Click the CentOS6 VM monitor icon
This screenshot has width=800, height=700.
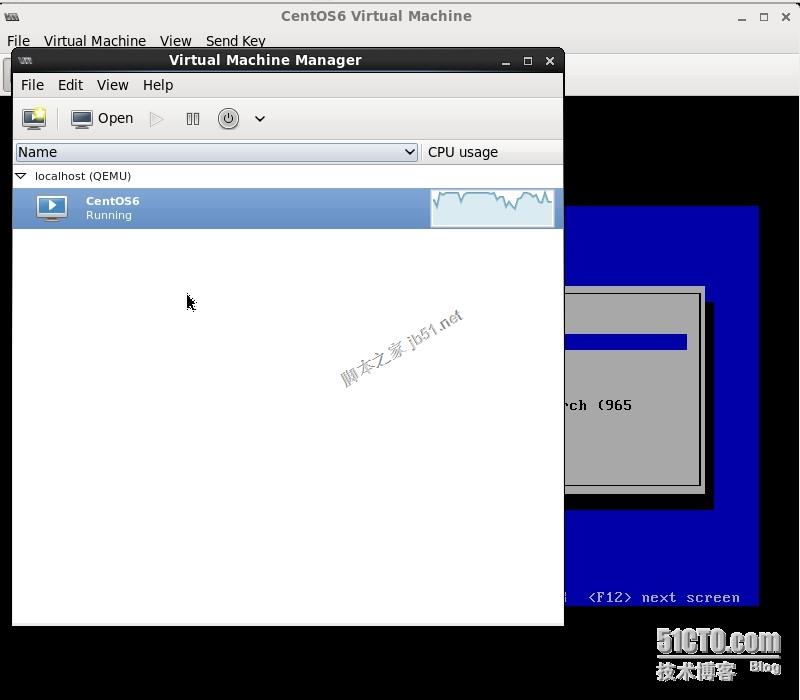tap(52, 208)
